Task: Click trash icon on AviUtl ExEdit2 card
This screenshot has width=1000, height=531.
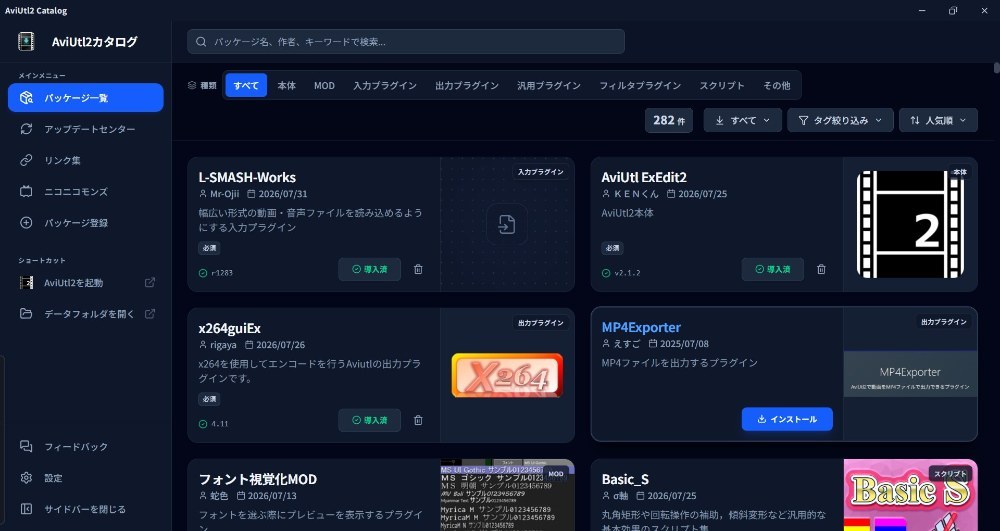Action: click(821, 269)
